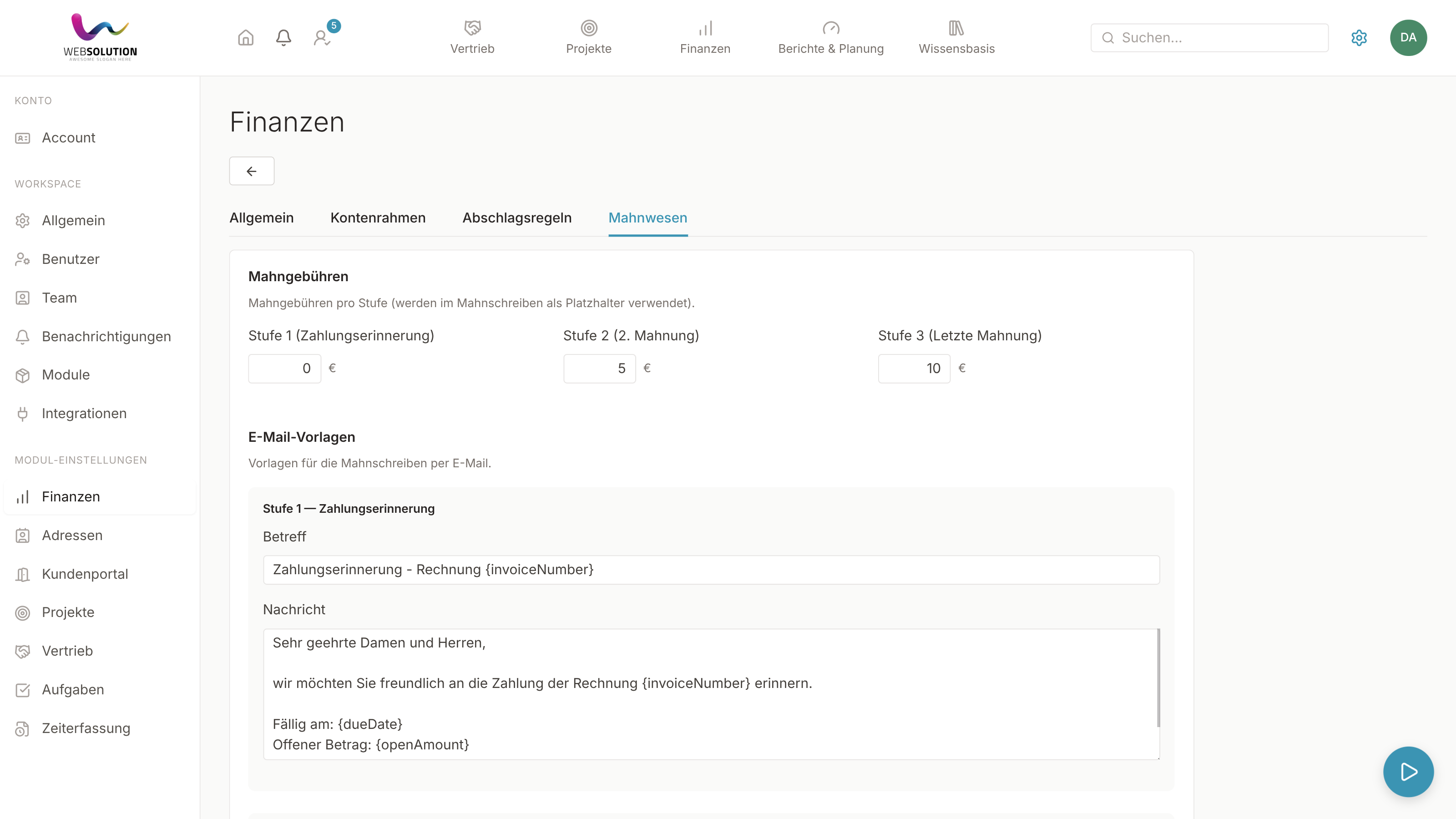Click the Allgemein gear icon in sidebar
This screenshot has height=819, width=1456.
click(23, 220)
